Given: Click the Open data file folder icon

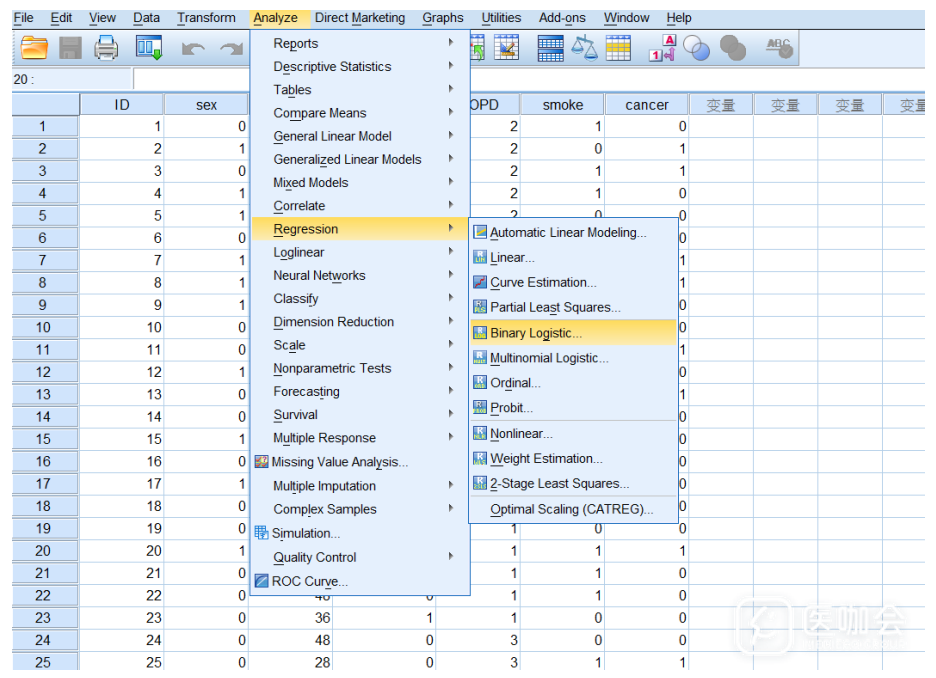Looking at the screenshot, I should (x=35, y=48).
